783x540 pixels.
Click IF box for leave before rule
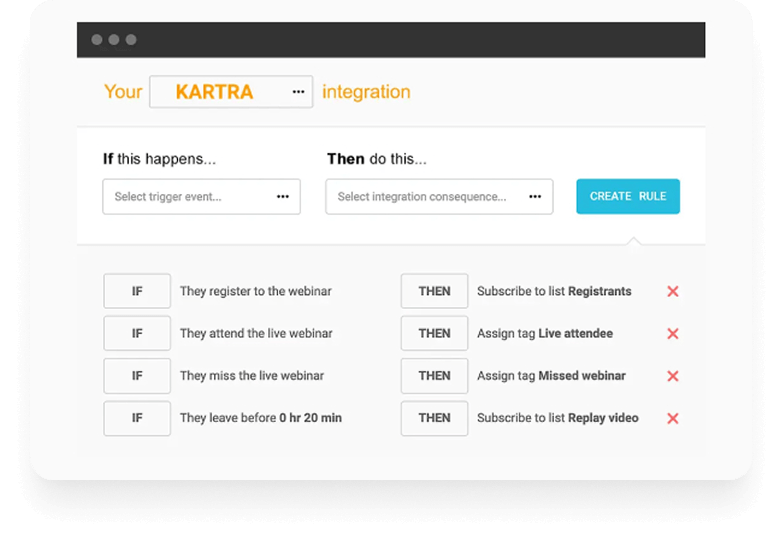pos(137,418)
